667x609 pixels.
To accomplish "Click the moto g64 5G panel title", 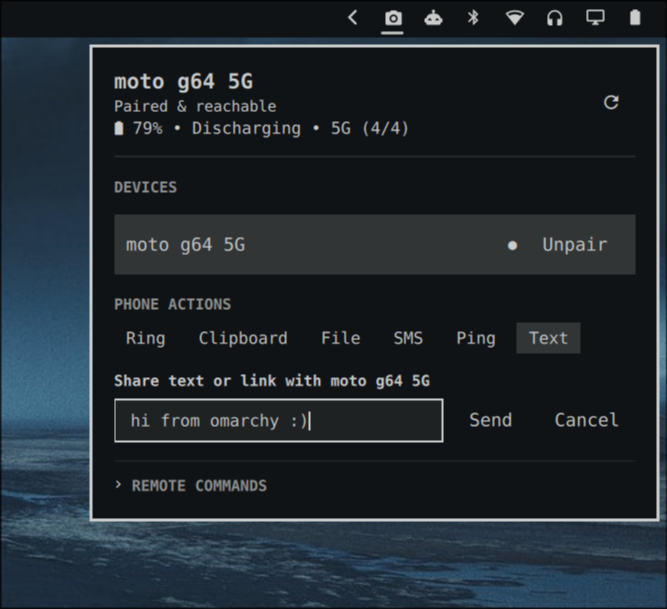I will point(183,82).
